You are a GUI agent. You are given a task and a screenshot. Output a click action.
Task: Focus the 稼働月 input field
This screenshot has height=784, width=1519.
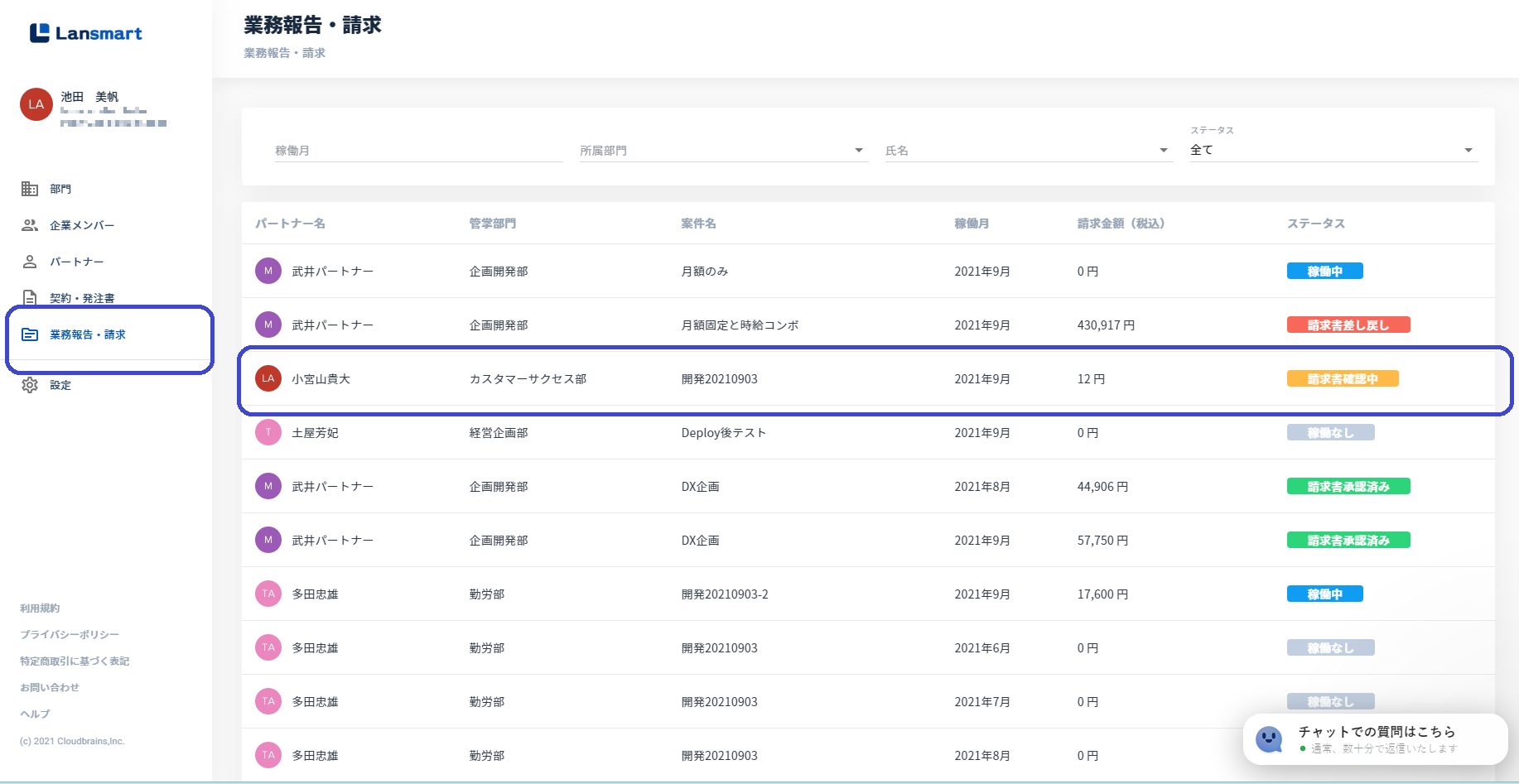click(x=418, y=151)
